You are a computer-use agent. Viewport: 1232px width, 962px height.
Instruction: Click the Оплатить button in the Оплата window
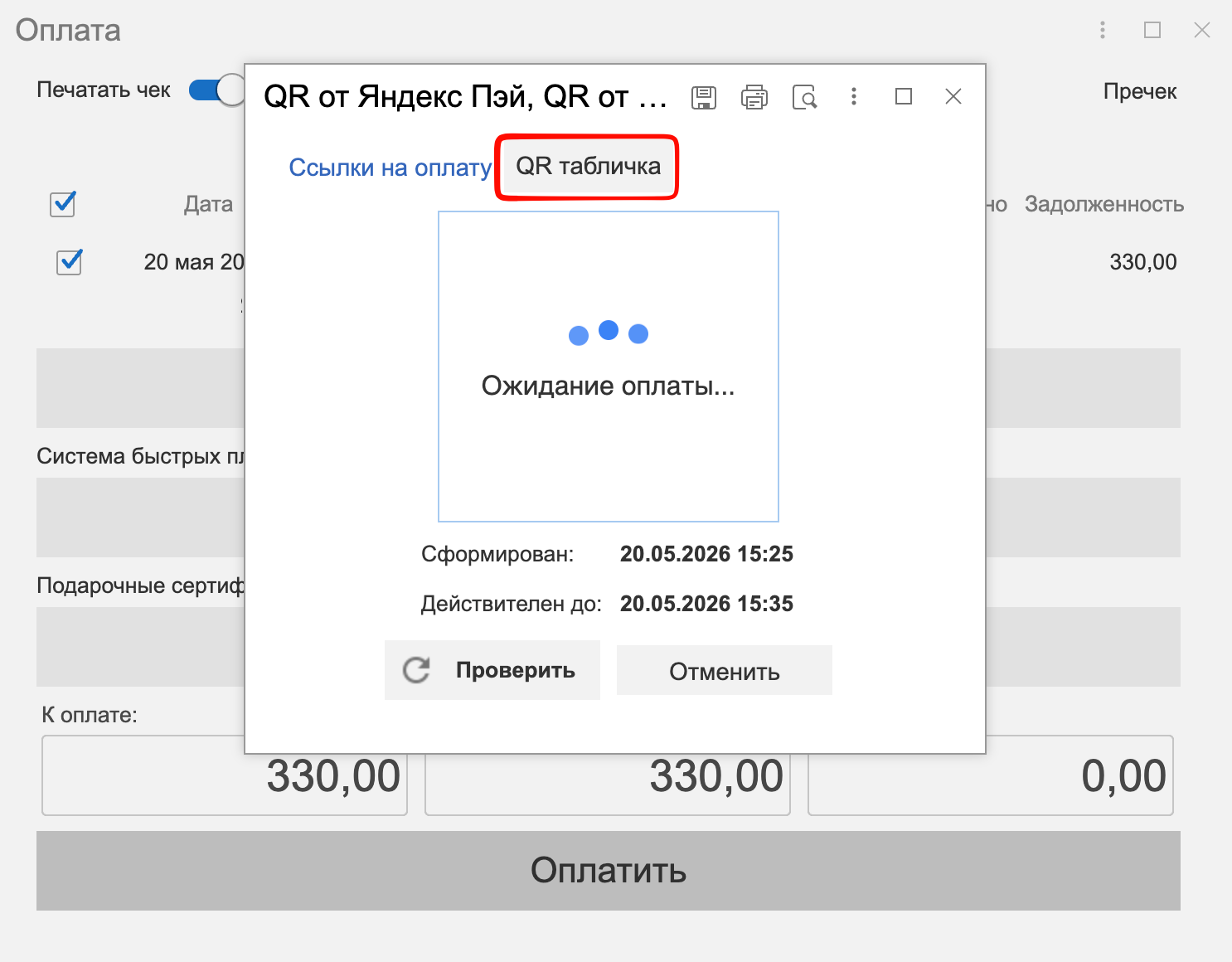pos(609,871)
